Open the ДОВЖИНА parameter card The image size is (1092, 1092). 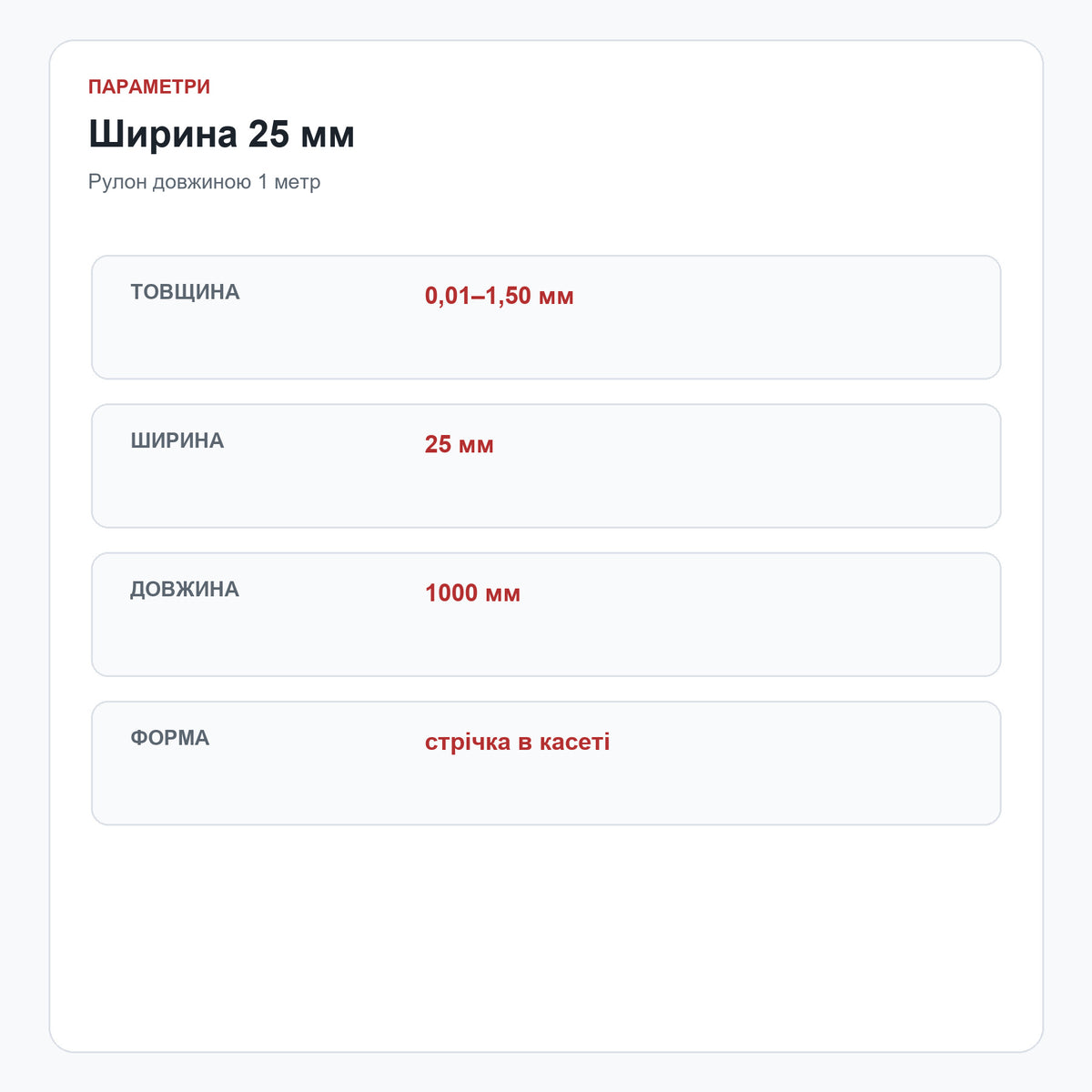click(546, 614)
